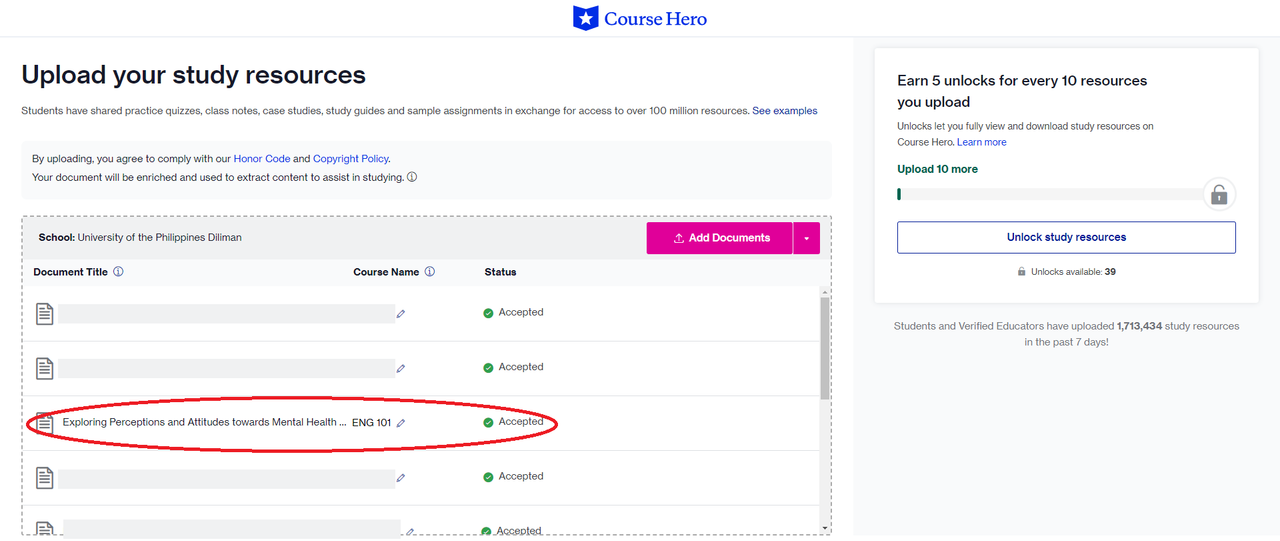Image resolution: width=1280 pixels, height=541 pixels.
Task: Click the padlock icon on progress bar
Action: click(x=1219, y=194)
